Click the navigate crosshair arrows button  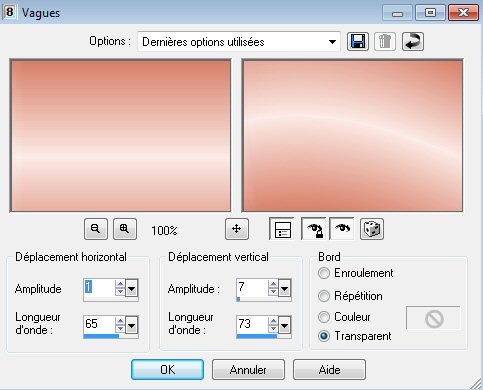(237, 229)
